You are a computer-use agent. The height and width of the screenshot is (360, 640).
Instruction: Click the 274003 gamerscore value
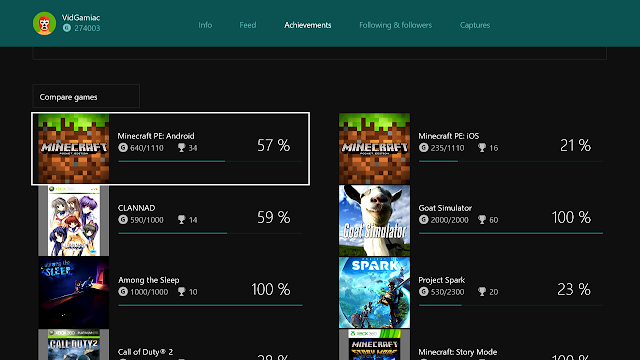(87, 28)
